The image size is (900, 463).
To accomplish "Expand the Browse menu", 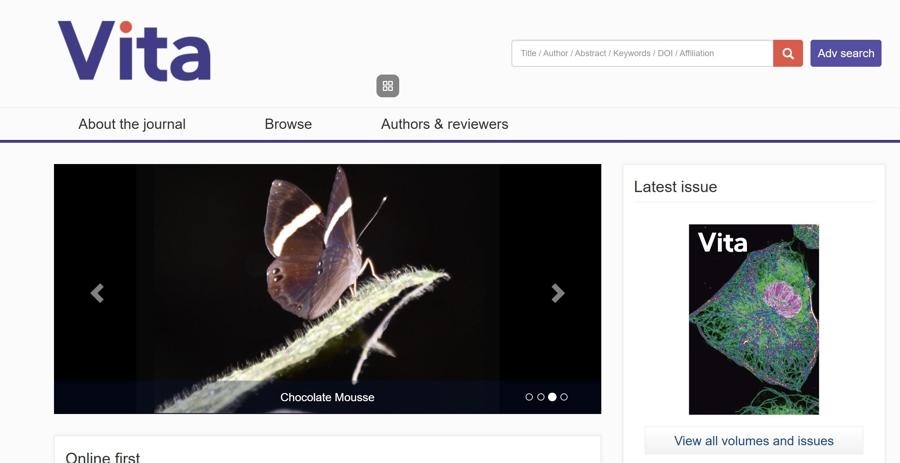I will (288, 124).
